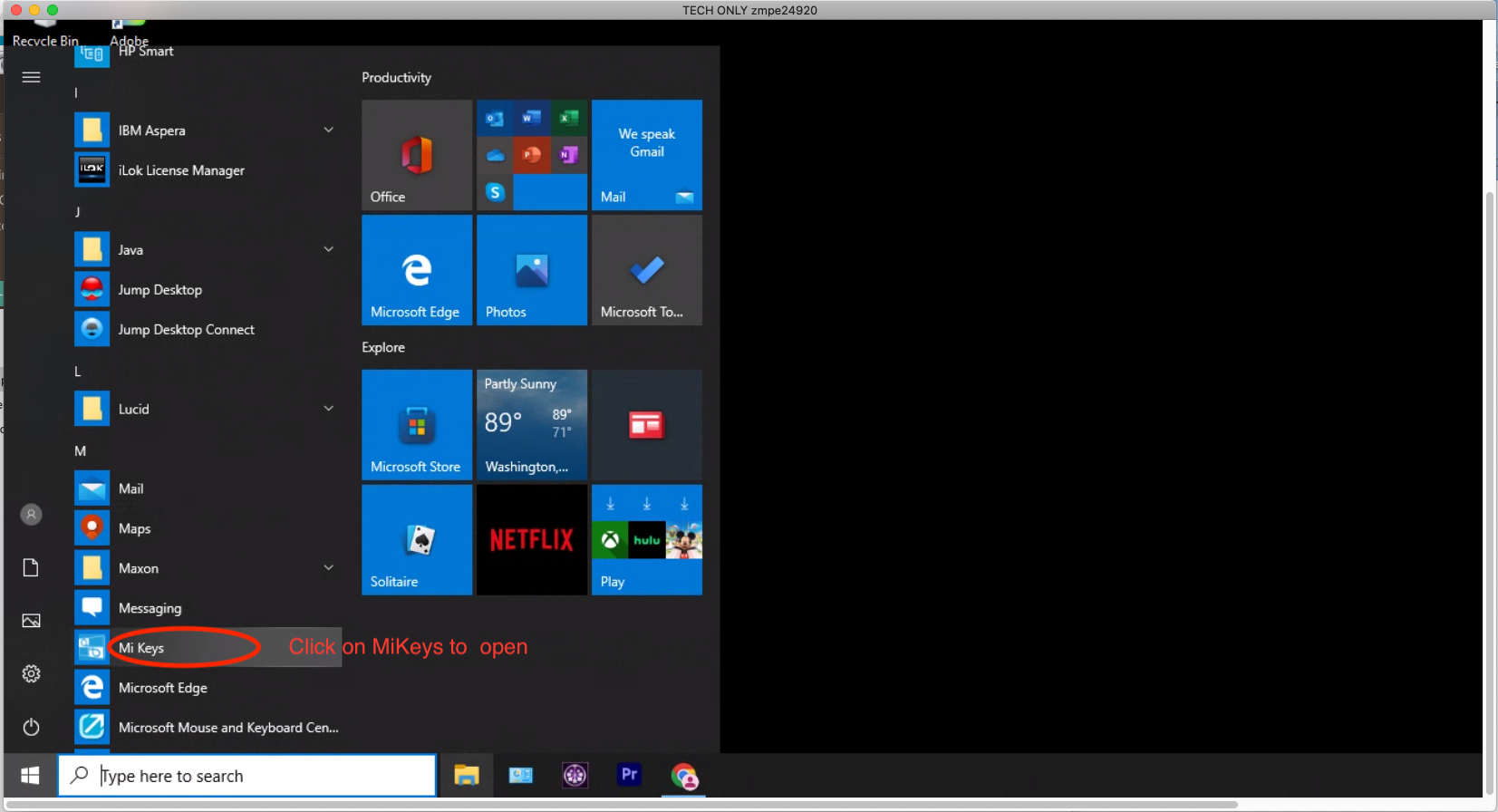1498x812 pixels.
Task: Click the Explore group header
Action: tap(383, 347)
